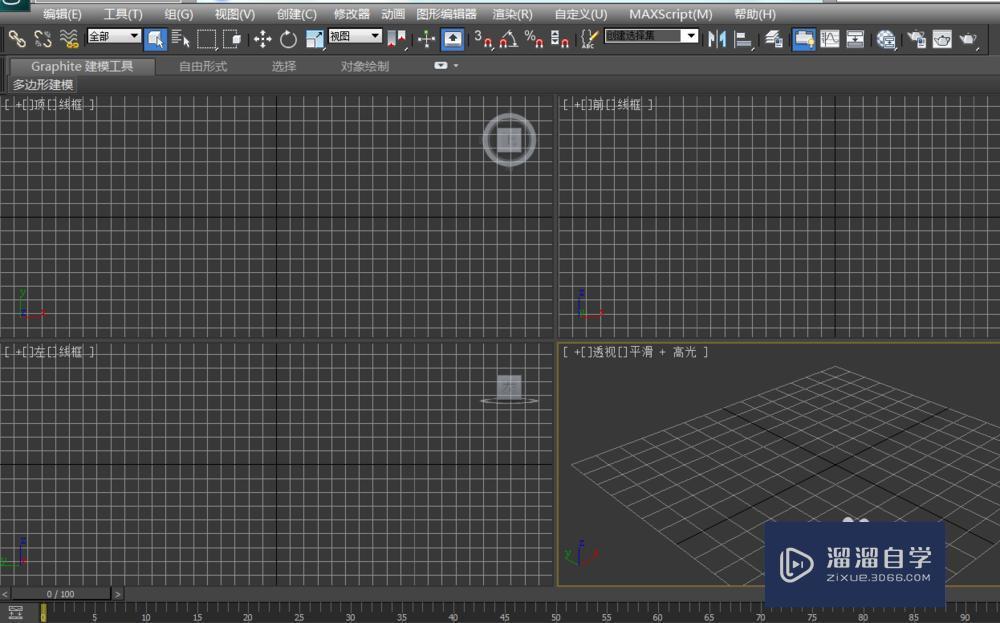Switch to the 自由形式 ribbon tab
1000x623 pixels.
point(202,66)
